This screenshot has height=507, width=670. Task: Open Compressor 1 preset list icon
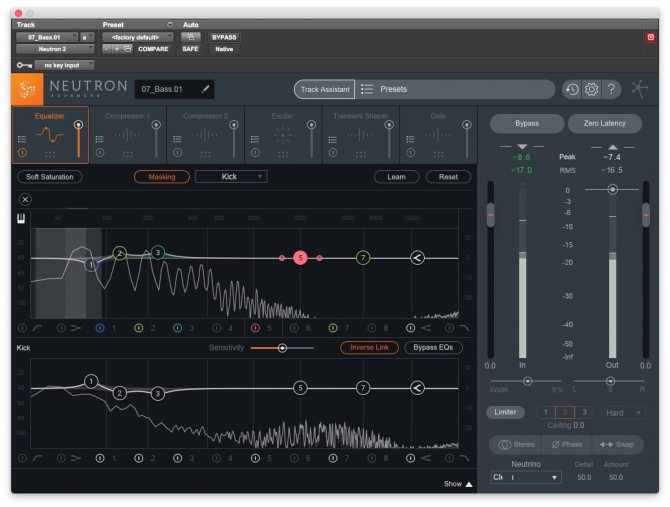coord(100,139)
